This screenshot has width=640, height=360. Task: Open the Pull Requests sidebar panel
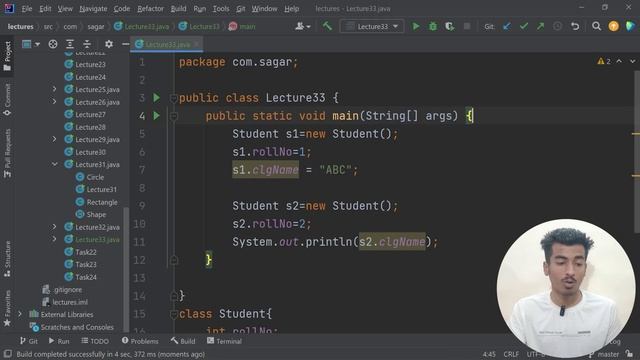(7, 153)
